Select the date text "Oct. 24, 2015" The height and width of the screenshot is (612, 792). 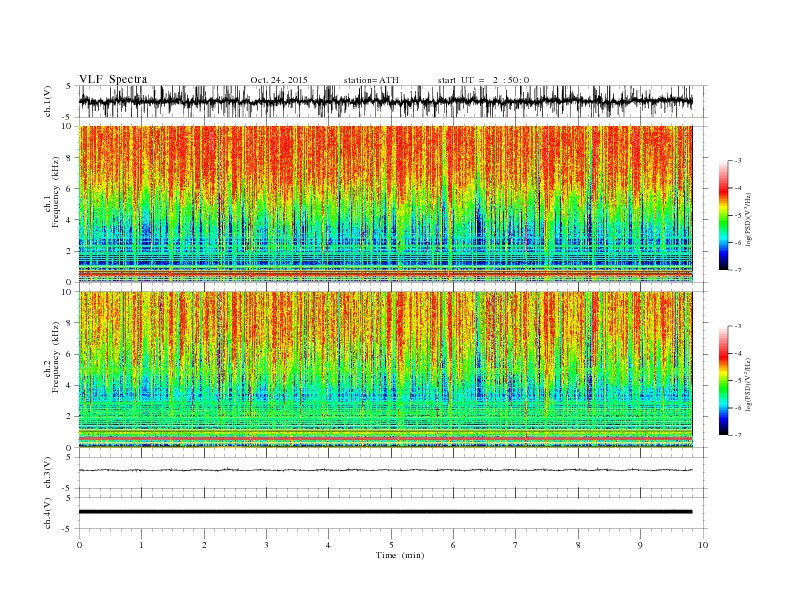pyautogui.click(x=279, y=80)
